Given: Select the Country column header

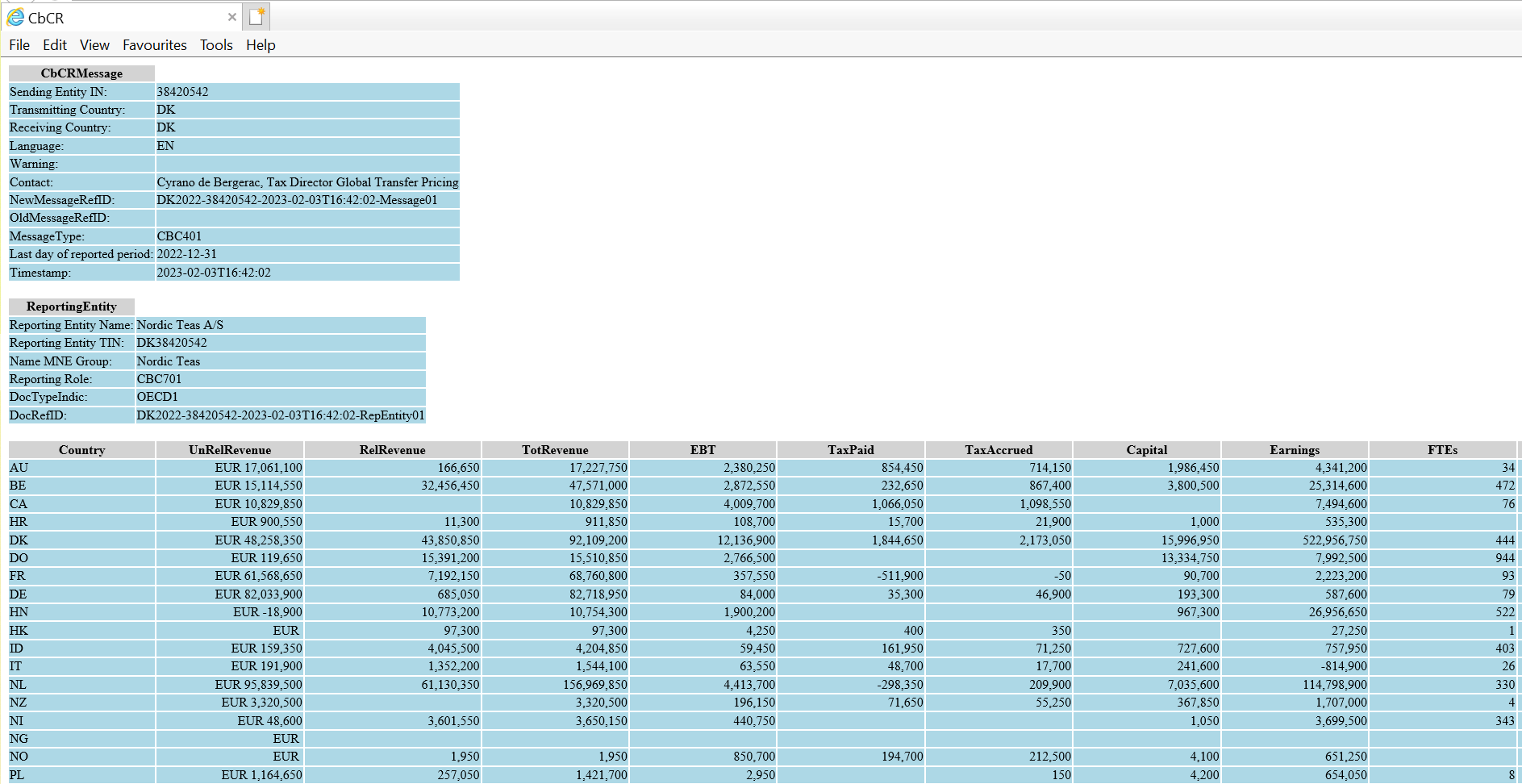Looking at the screenshot, I should (81, 450).
